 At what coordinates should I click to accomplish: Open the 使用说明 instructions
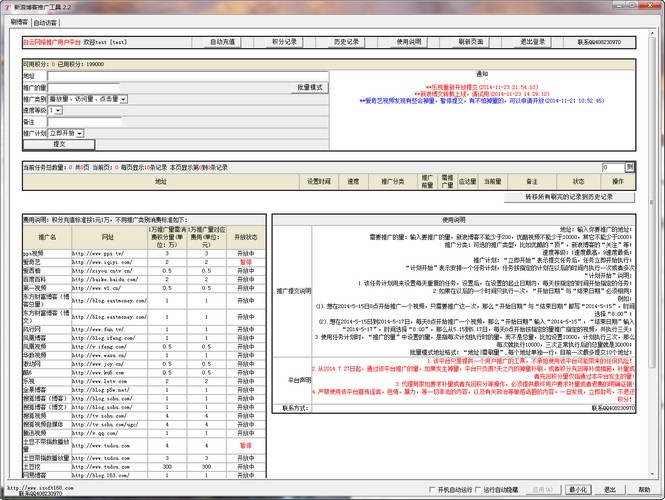click(409, 43)
